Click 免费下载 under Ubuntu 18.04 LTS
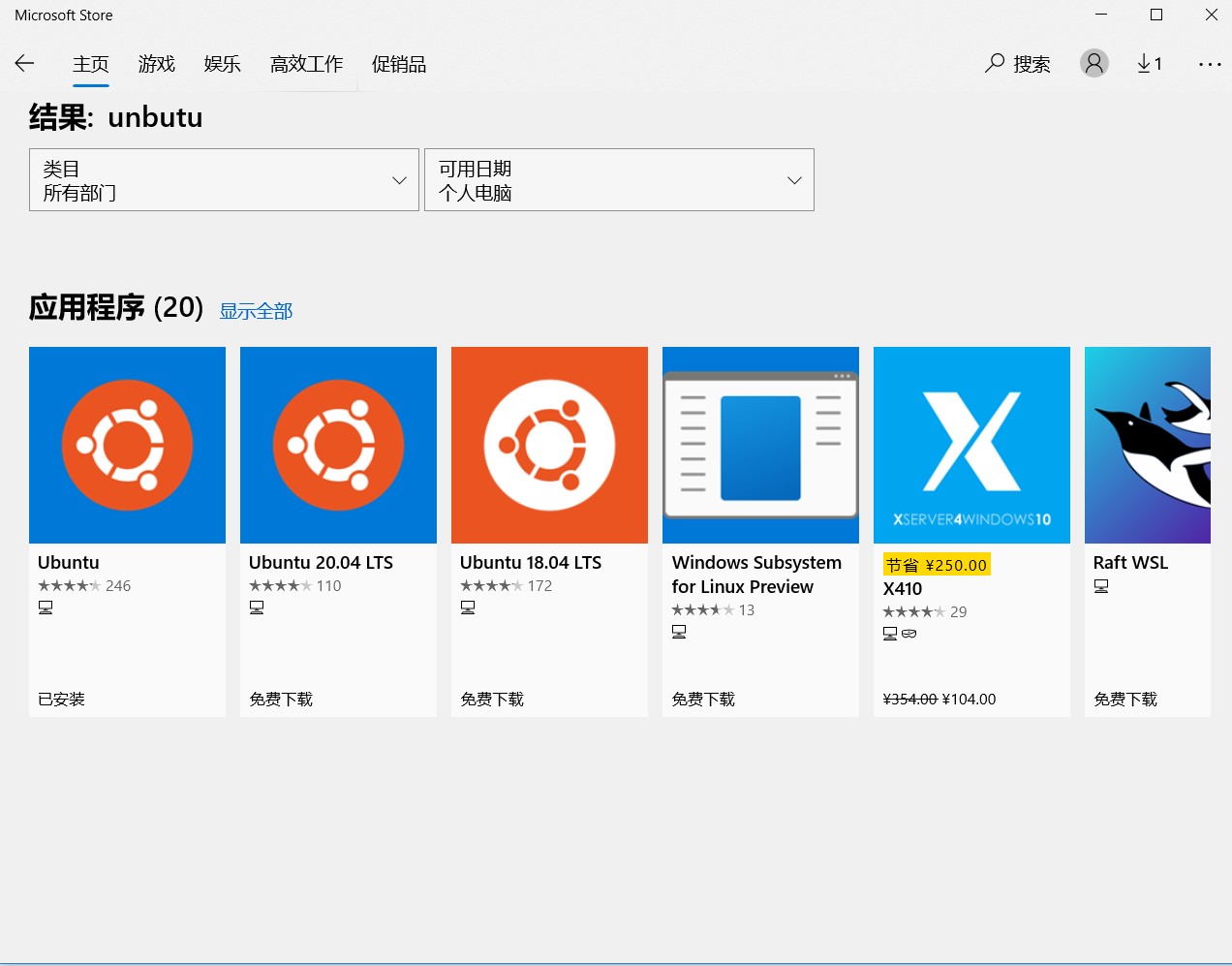 tap(492, 699)
